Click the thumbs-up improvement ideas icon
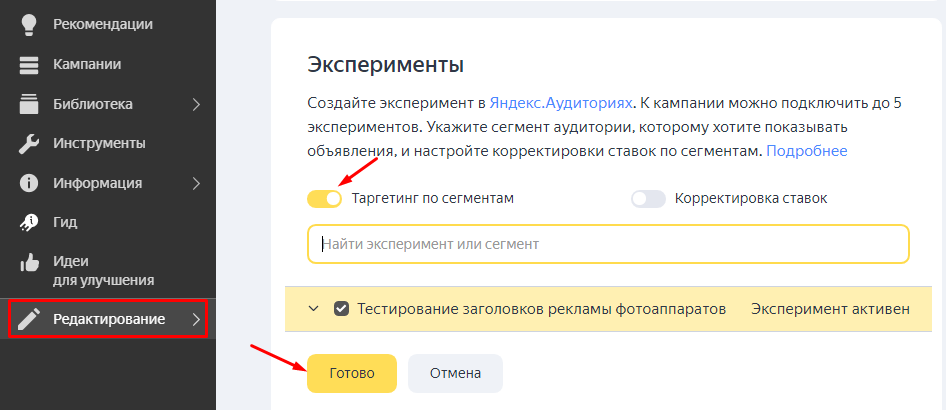The height and width of the screenshot is (410, 946). 29,263
